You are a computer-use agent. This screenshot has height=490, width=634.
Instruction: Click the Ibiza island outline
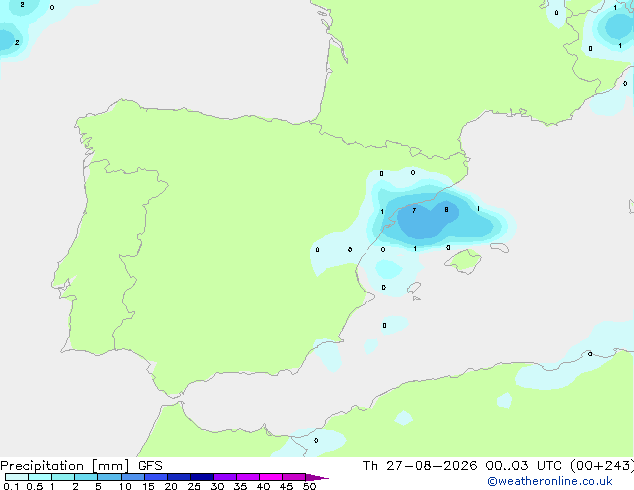coord(414,288)
